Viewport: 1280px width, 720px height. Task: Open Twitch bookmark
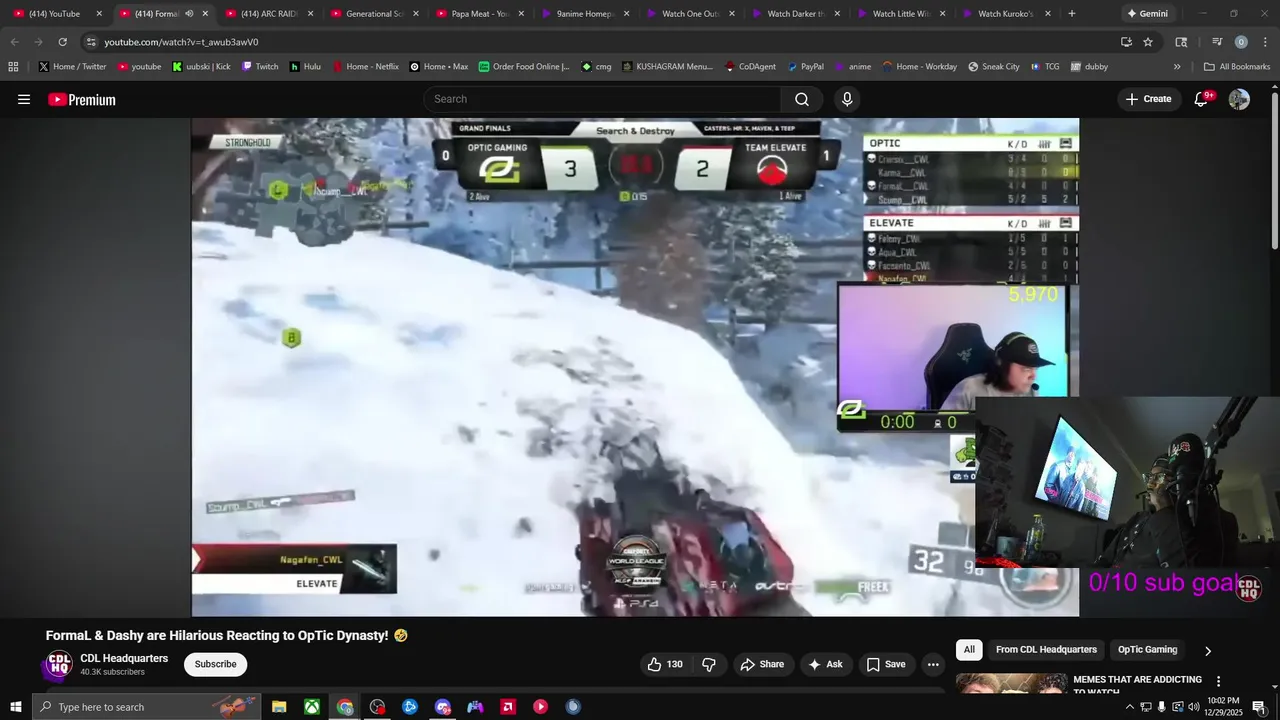pyautogui.click(x=260, y=67)
